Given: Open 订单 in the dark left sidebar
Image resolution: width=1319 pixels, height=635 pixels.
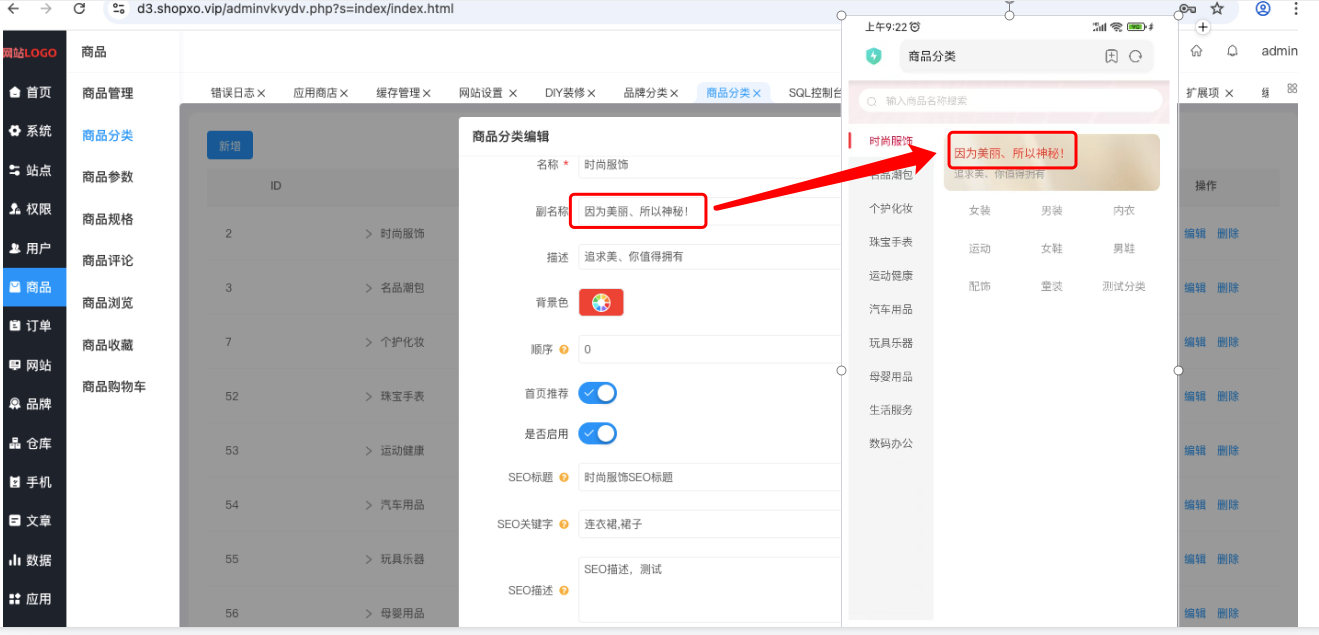Looking at the screenshot, I should 33,326.
